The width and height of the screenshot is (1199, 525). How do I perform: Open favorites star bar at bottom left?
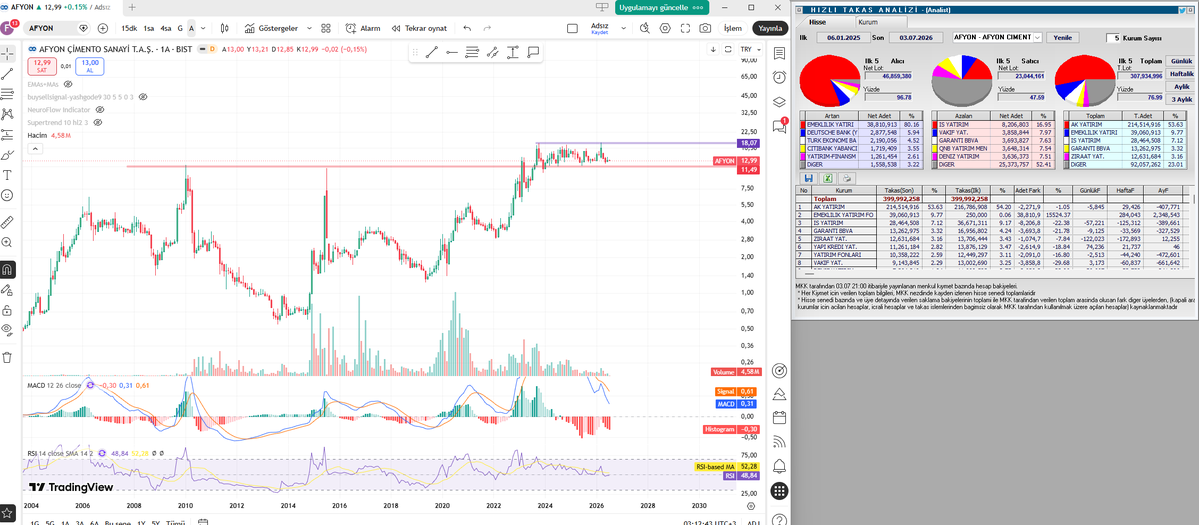8,514
